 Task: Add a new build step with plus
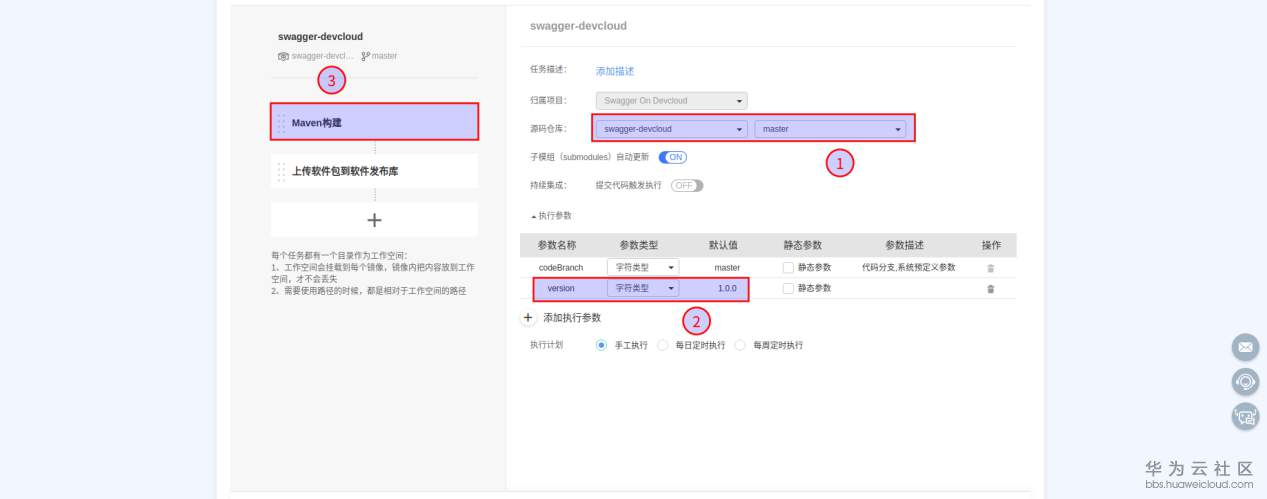[x=374, y=220]
